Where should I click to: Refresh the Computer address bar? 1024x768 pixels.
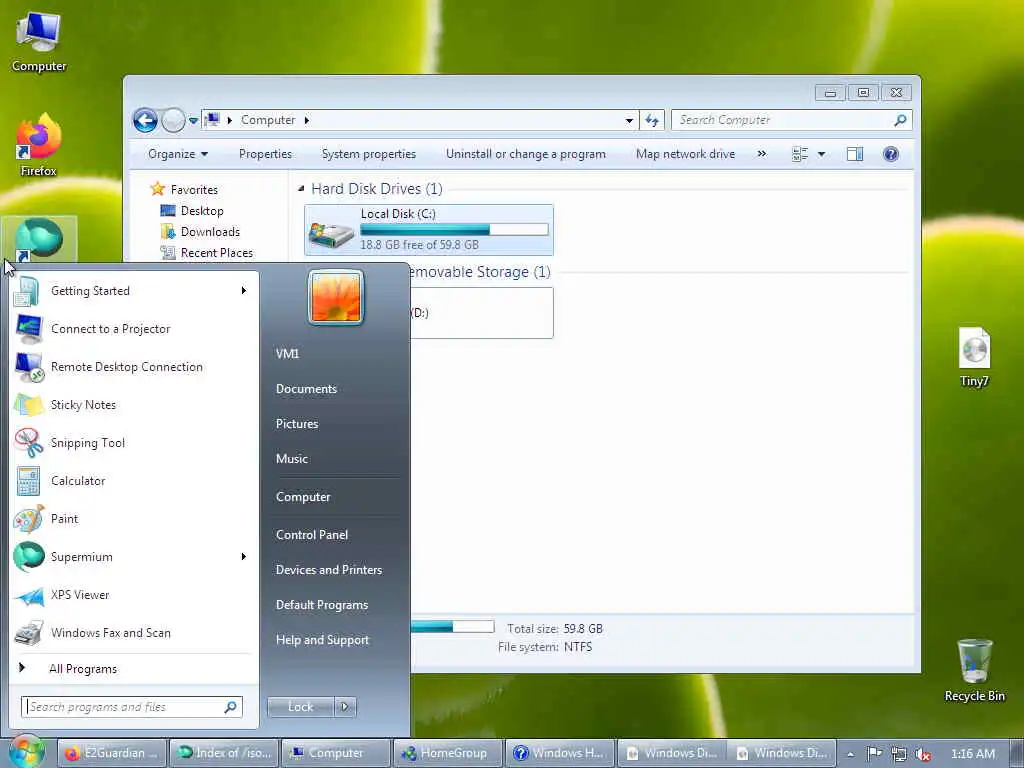coord(652,120)
